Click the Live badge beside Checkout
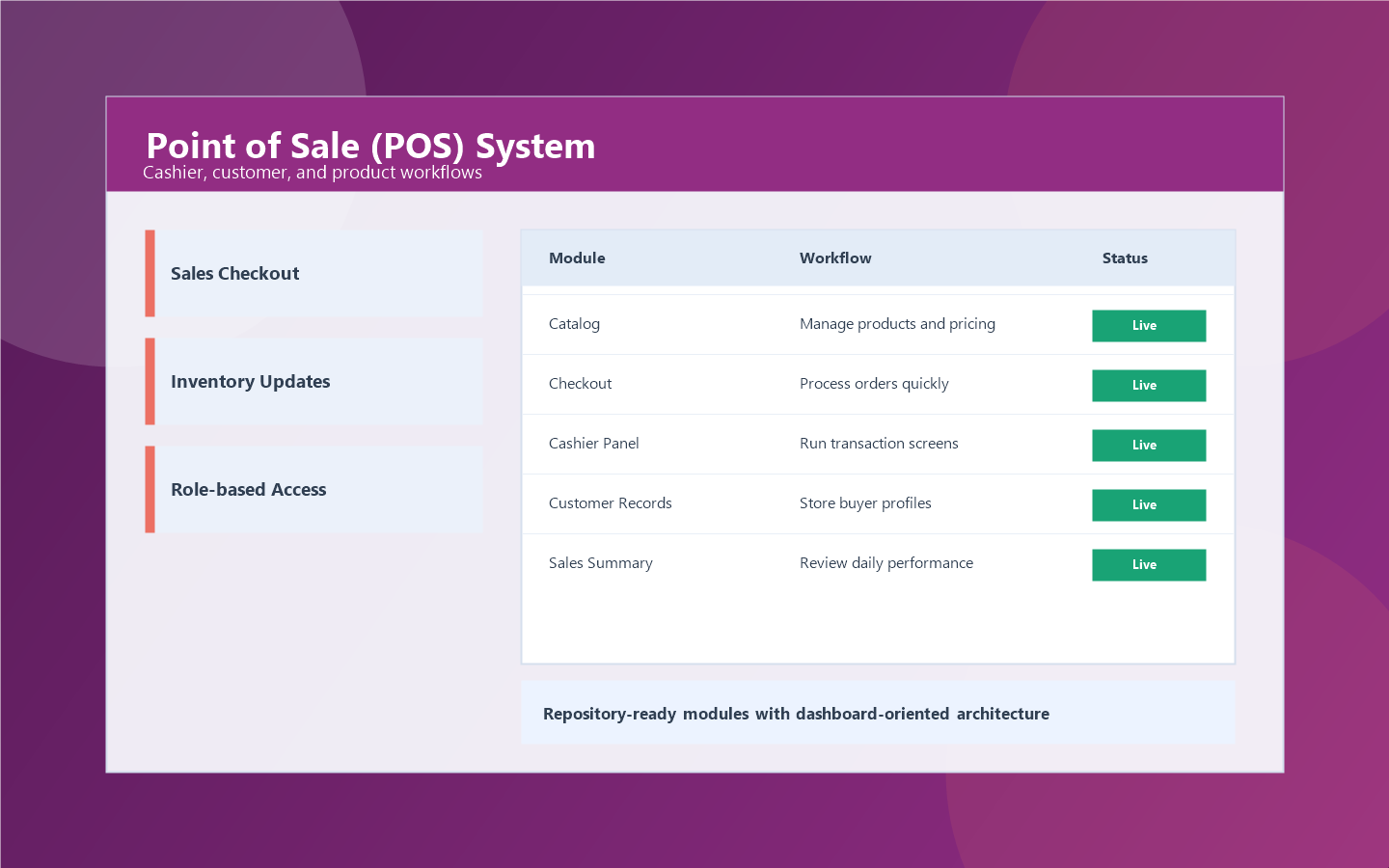This screenshot has height=868, width=1389. [1149, 385]
